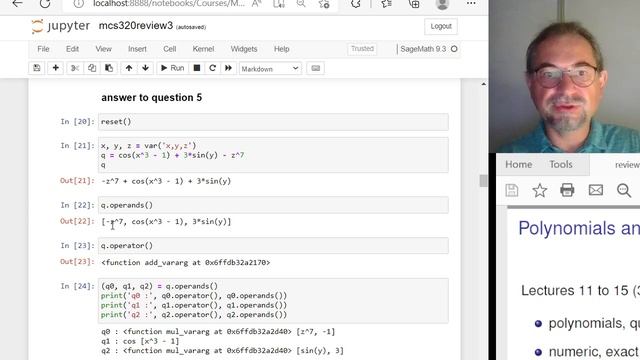Viewport: 640px width, 360px height.
Task: Save notebook with the floppy disk icon
Action: 37,68
